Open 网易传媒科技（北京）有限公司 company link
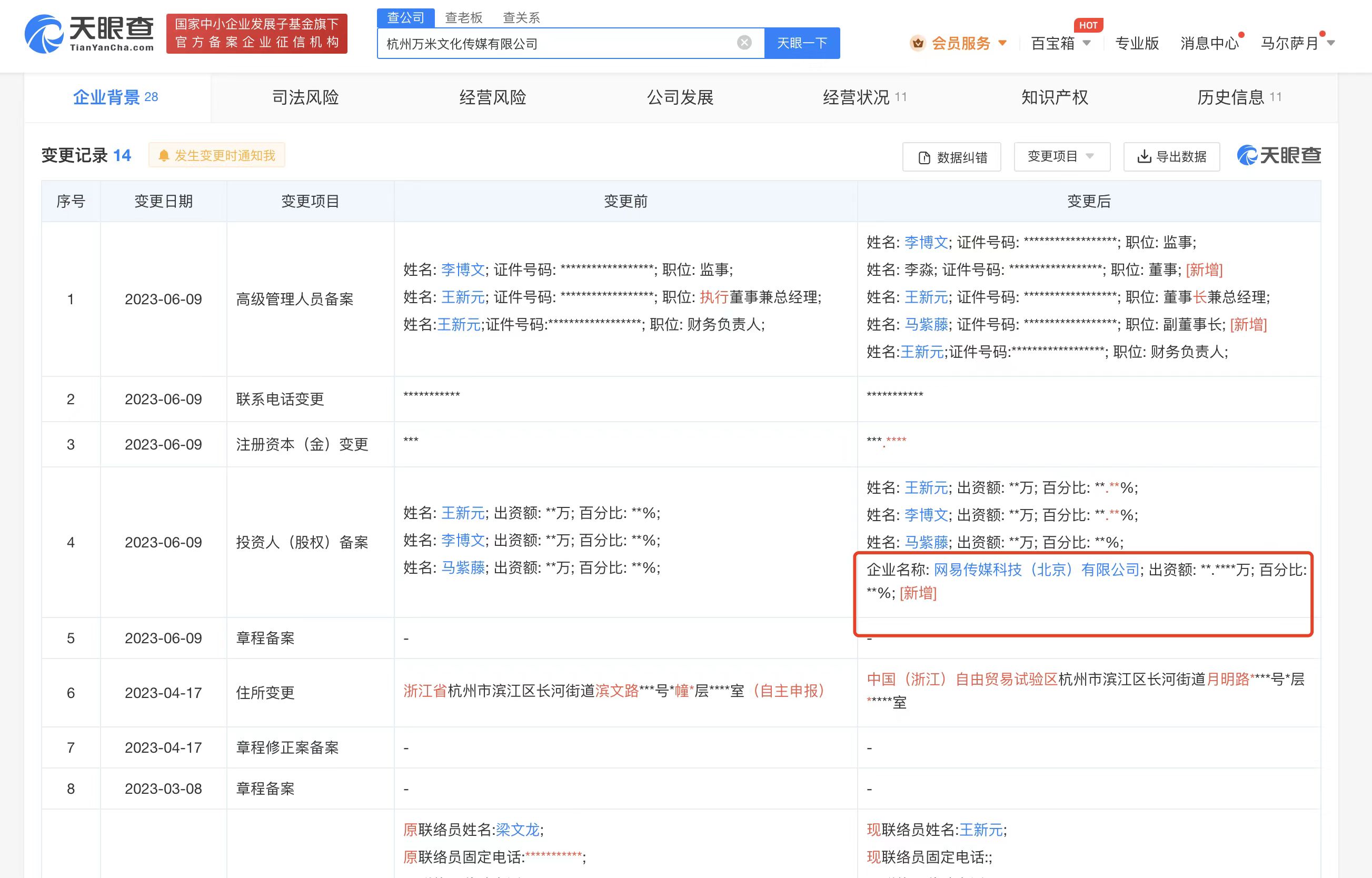This screenshot has height=878, width=1372. [x=1036, y=570]
